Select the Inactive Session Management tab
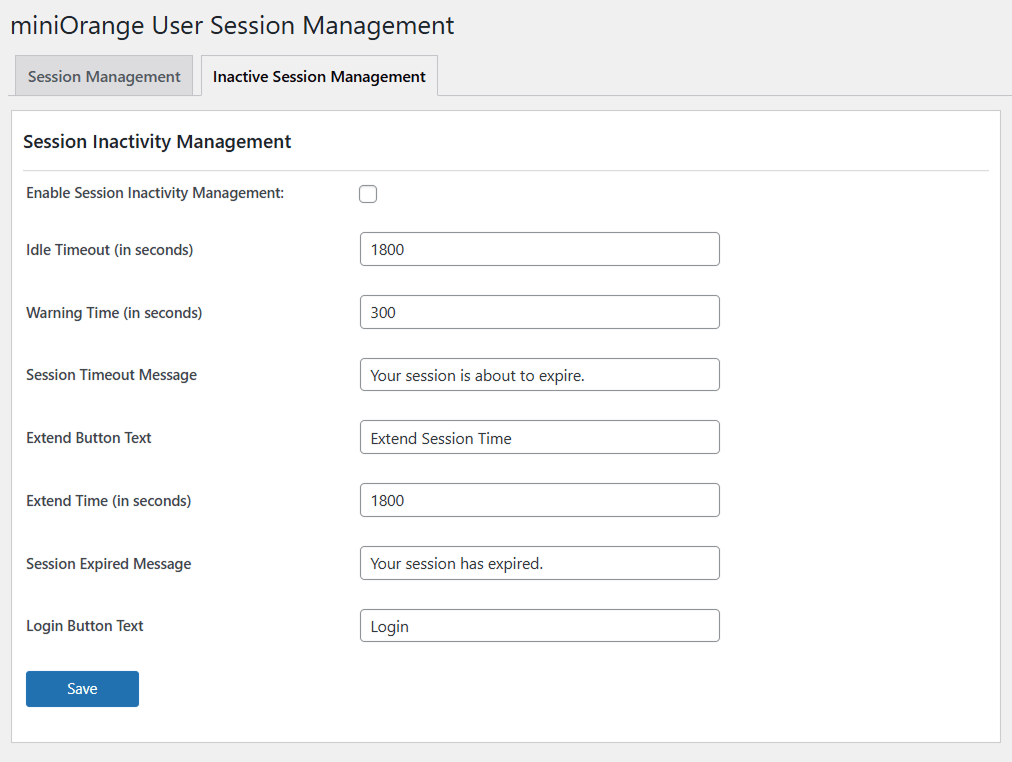Image resolution: width=1012 pixels, height=762 pixels. click(x=319, y=76)
